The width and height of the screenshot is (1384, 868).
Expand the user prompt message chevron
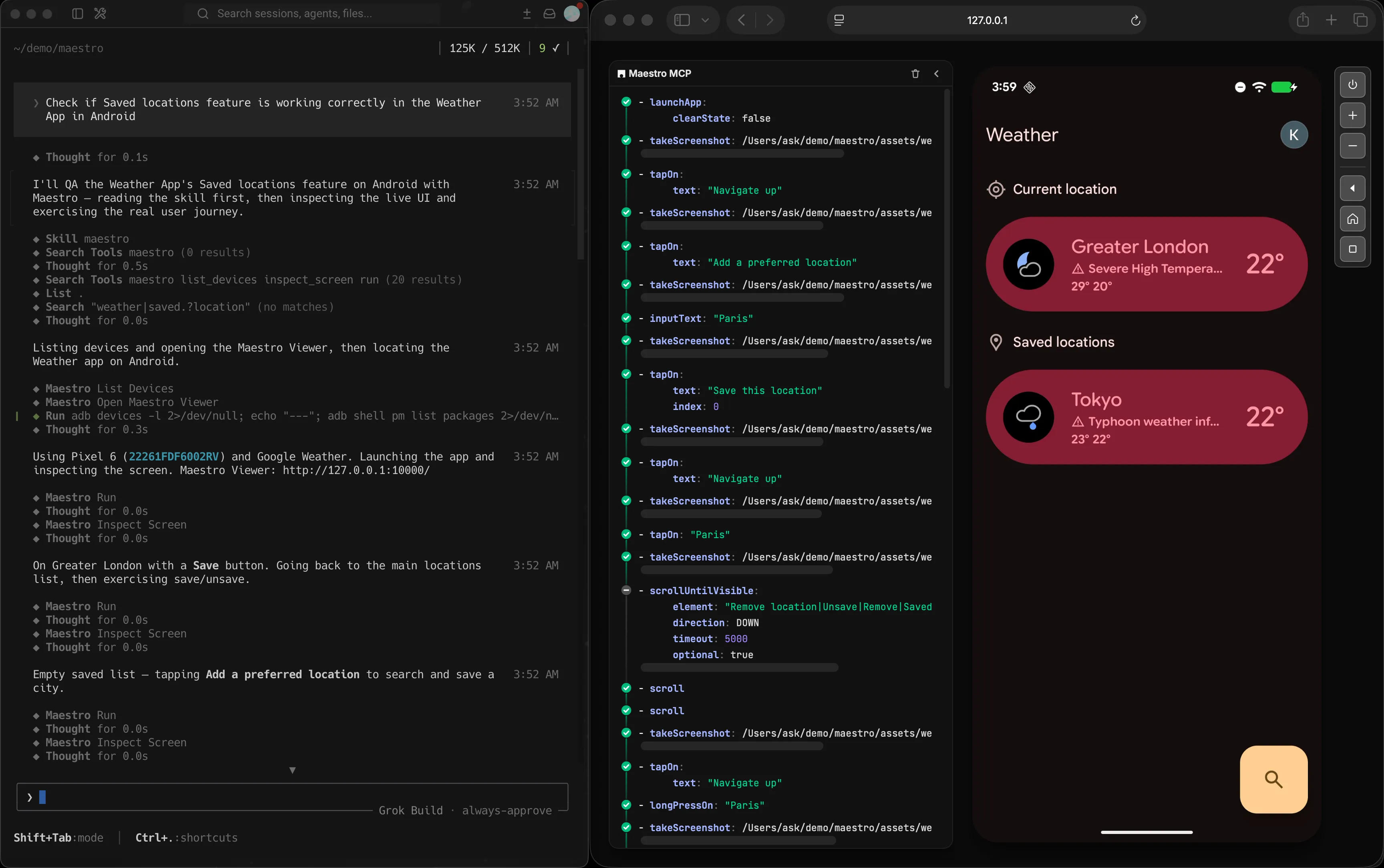coord(36,103)
